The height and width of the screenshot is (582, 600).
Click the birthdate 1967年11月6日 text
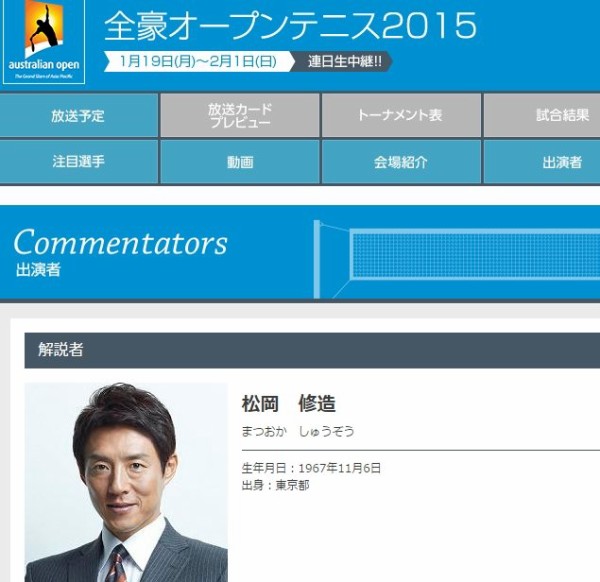pos(340,468)
